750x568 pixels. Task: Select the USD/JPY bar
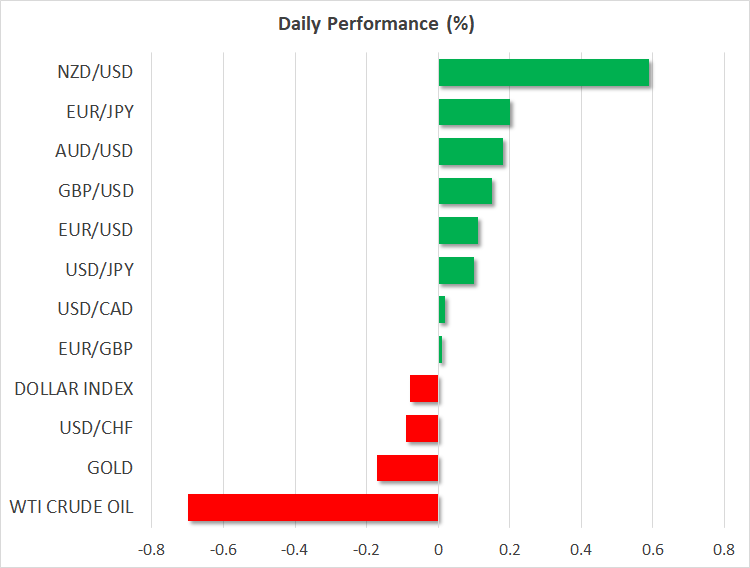click(x=456, y=271)
